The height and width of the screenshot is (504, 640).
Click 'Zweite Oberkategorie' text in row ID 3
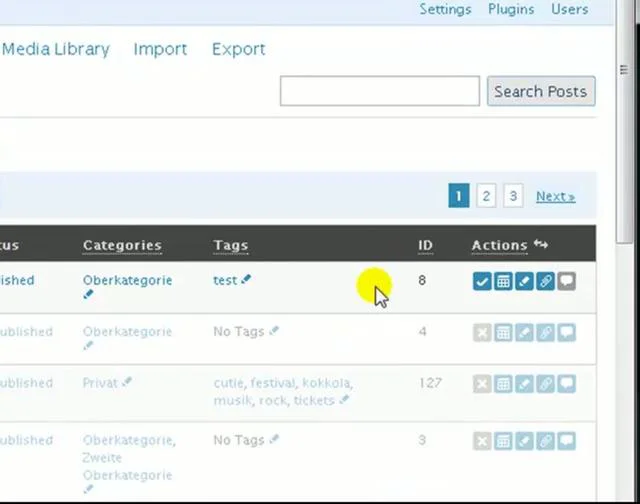[x=127, y=466]
